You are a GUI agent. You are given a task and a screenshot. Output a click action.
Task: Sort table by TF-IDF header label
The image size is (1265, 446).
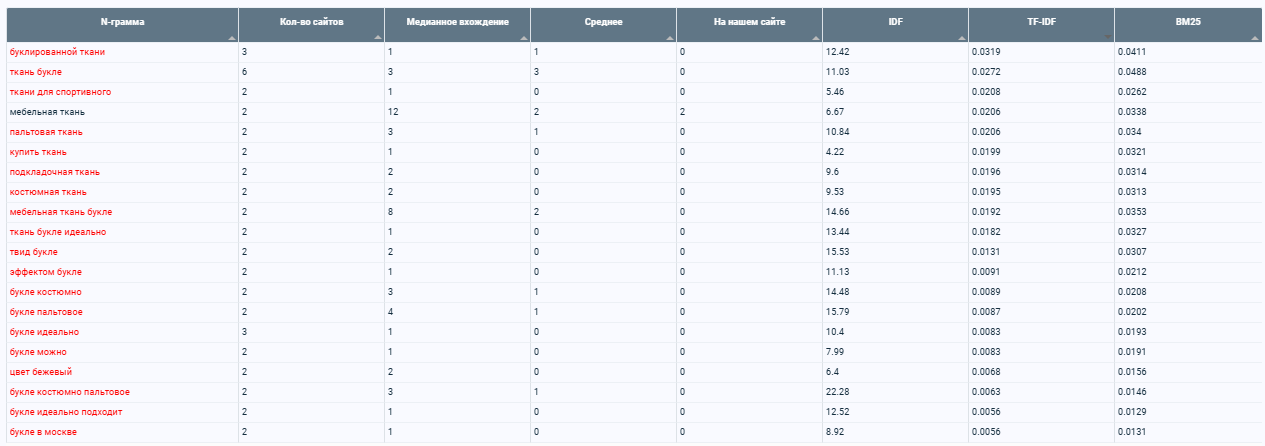(x=1042, y=21)
